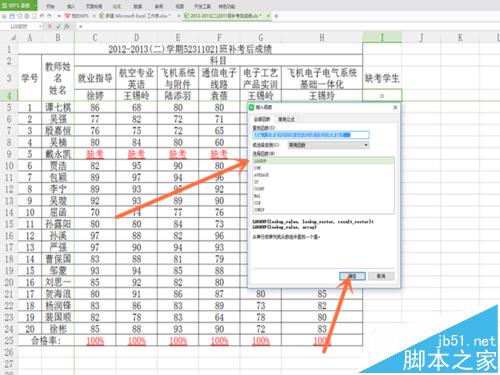The height and width of the screenshot is (375, 500).
Task: Select column C header
Action: click(x=95, y=38)
